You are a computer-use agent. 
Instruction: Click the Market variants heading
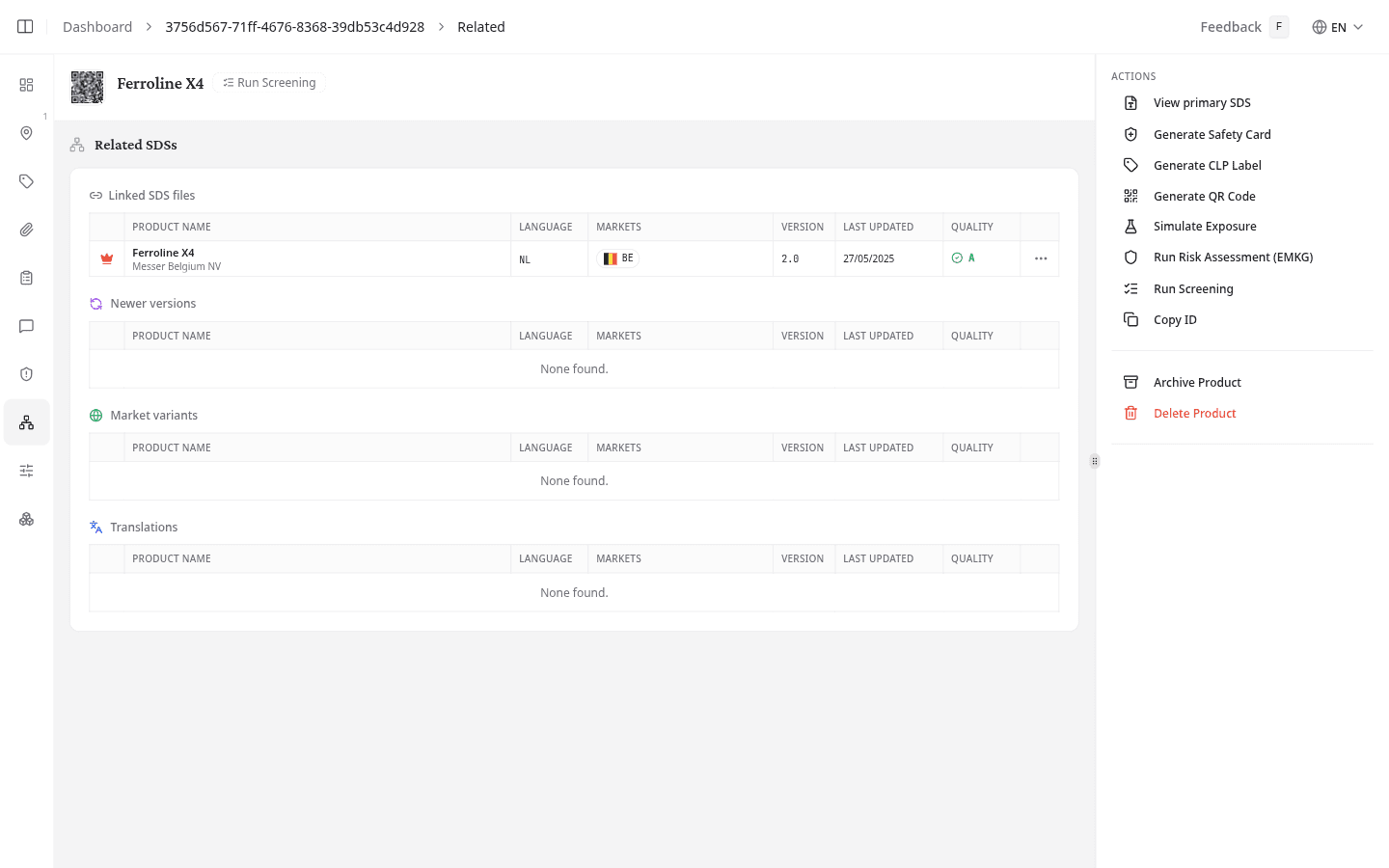pos(154,416)
